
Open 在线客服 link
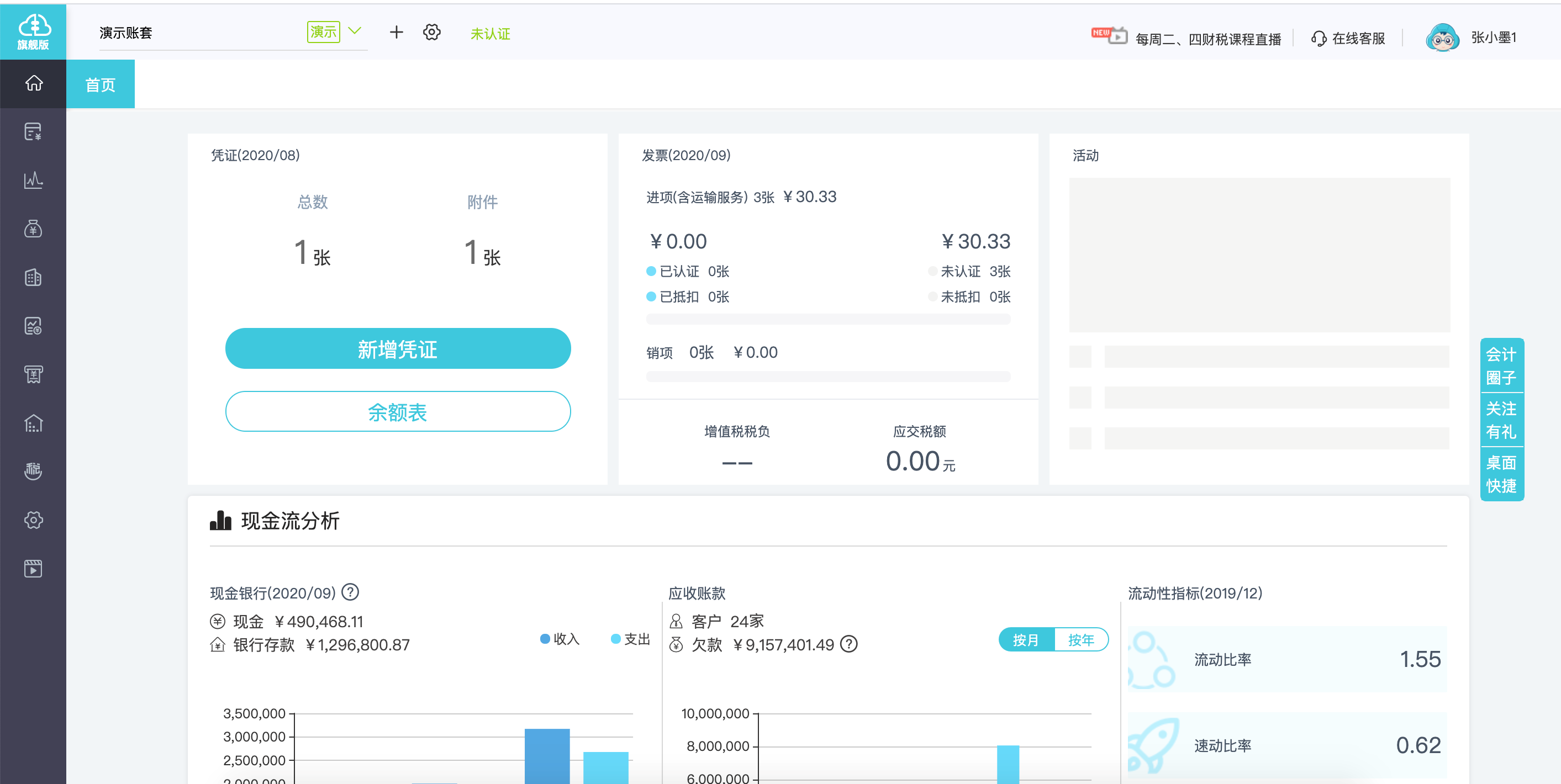pyautogui.click(x=1359, y=39)
